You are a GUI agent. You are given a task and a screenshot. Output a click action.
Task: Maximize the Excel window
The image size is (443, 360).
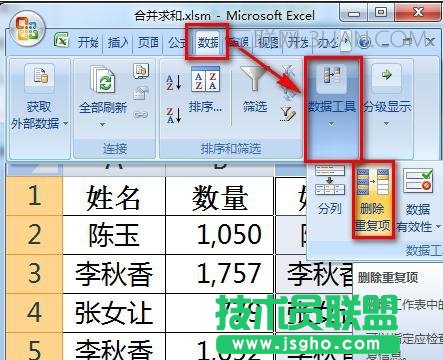point(381,13)
